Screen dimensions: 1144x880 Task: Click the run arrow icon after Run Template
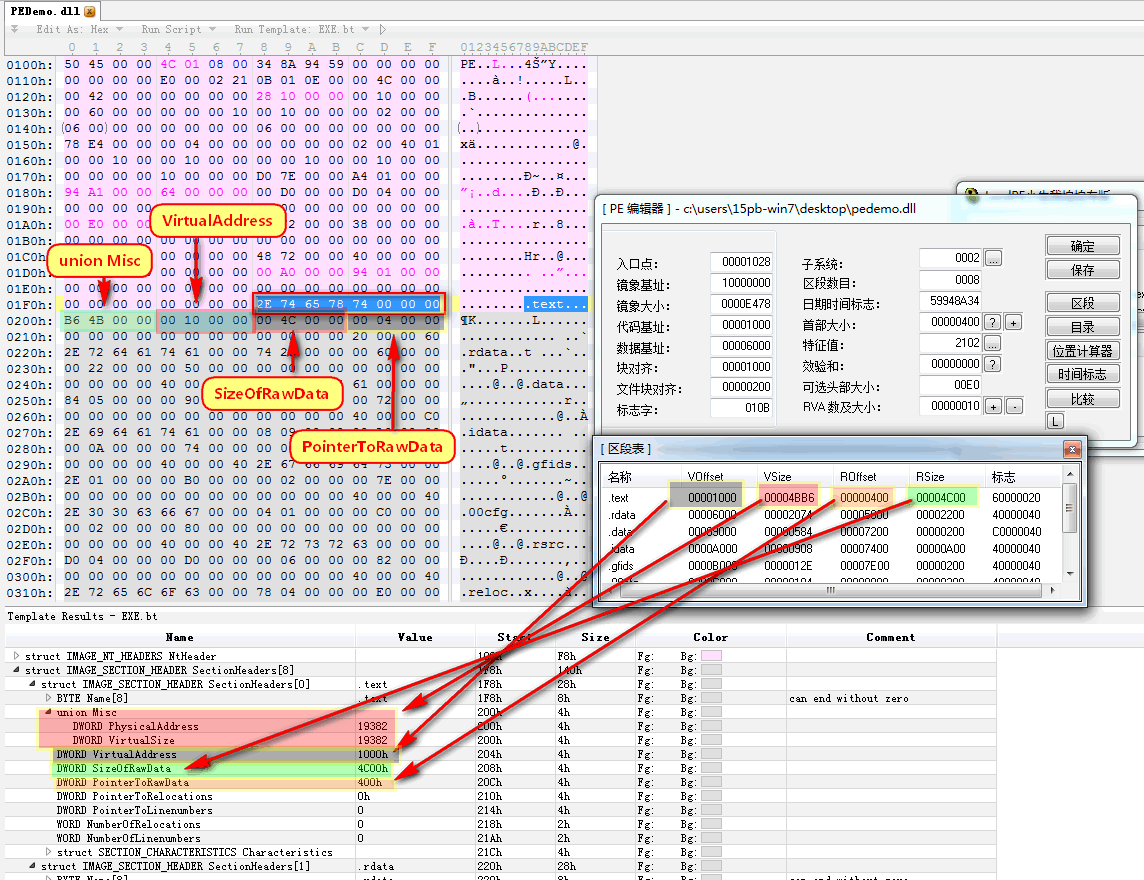point(382,29)
